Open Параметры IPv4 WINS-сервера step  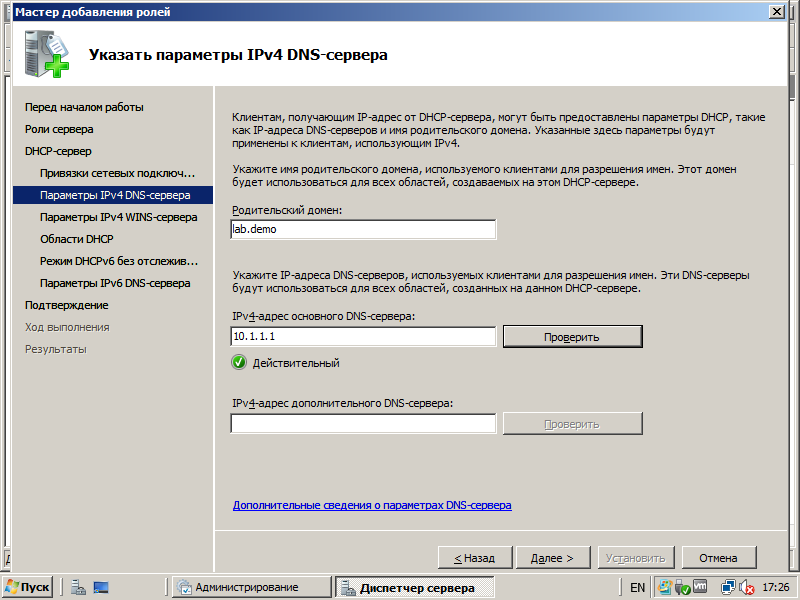click(118, 217)
